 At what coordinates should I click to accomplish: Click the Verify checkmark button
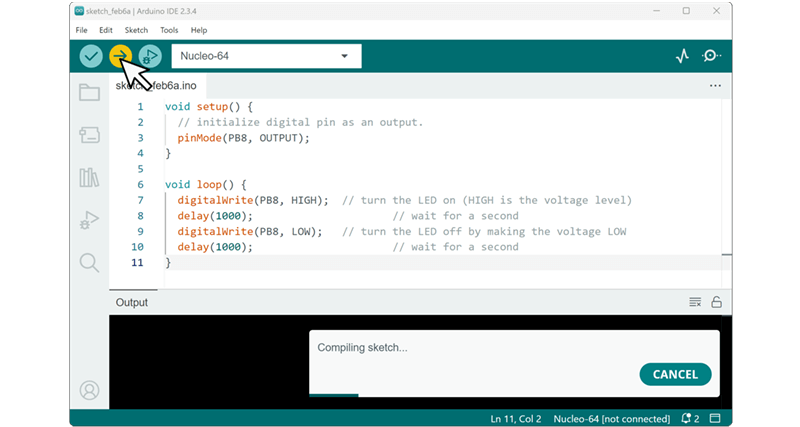pyautogui.click(x=91, y=56)
